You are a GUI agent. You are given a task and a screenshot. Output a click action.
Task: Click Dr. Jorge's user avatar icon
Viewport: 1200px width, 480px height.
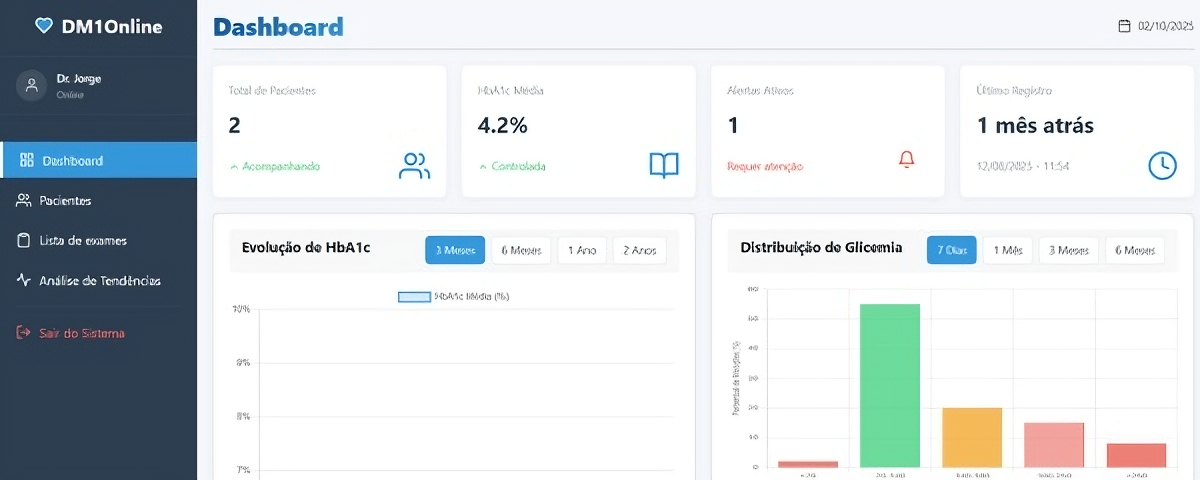(x=32, y=86)
